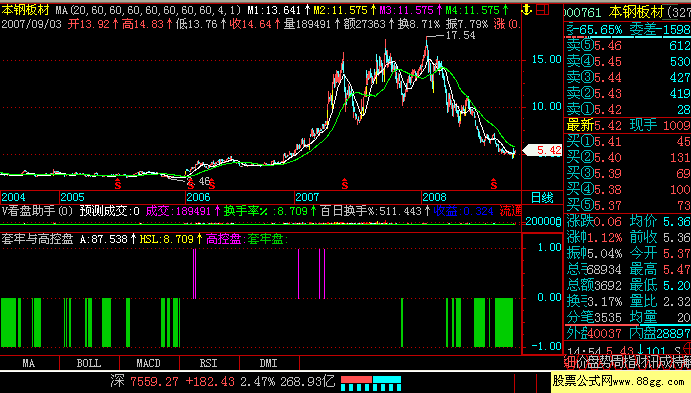
Task: Click the red S marker under 2008 decline
Action: coord(494,184)
